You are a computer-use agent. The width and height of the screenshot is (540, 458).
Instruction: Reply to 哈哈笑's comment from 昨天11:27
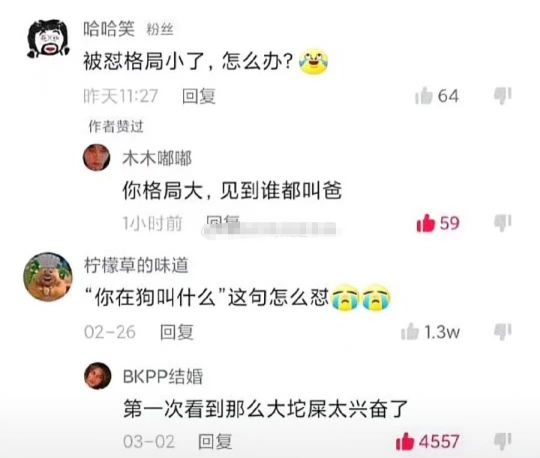[199, 96]
